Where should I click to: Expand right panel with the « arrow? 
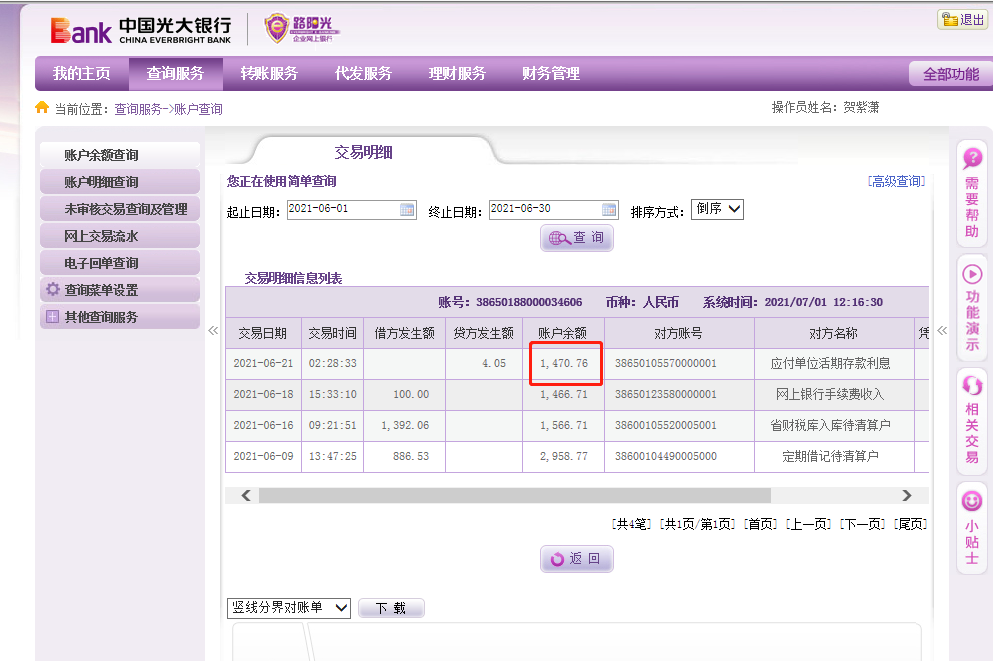pyautogui.click(x=941, y=331)
